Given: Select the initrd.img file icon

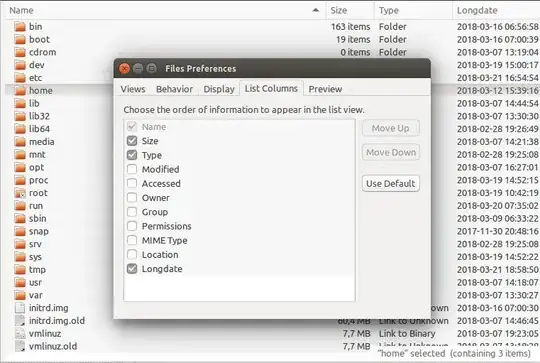Looking at the screenshot, I should coord(20,308).
